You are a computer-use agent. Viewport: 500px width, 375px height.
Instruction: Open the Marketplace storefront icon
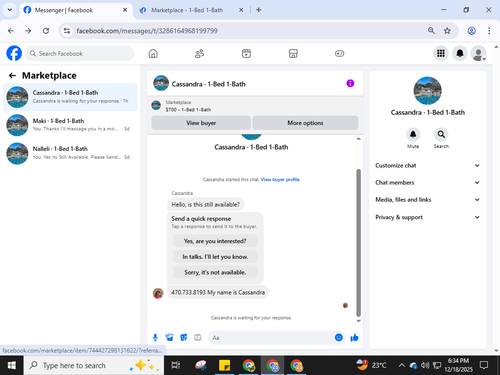point(293,53)
